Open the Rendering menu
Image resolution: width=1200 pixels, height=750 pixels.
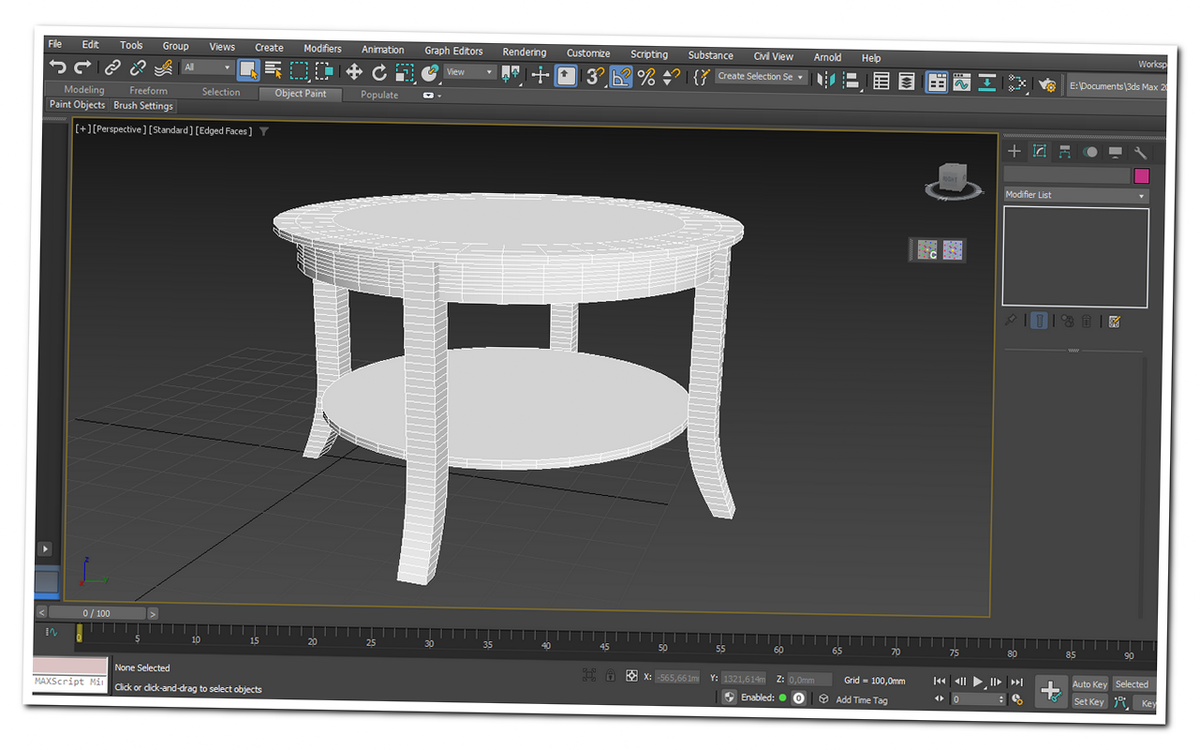[524, 52]
